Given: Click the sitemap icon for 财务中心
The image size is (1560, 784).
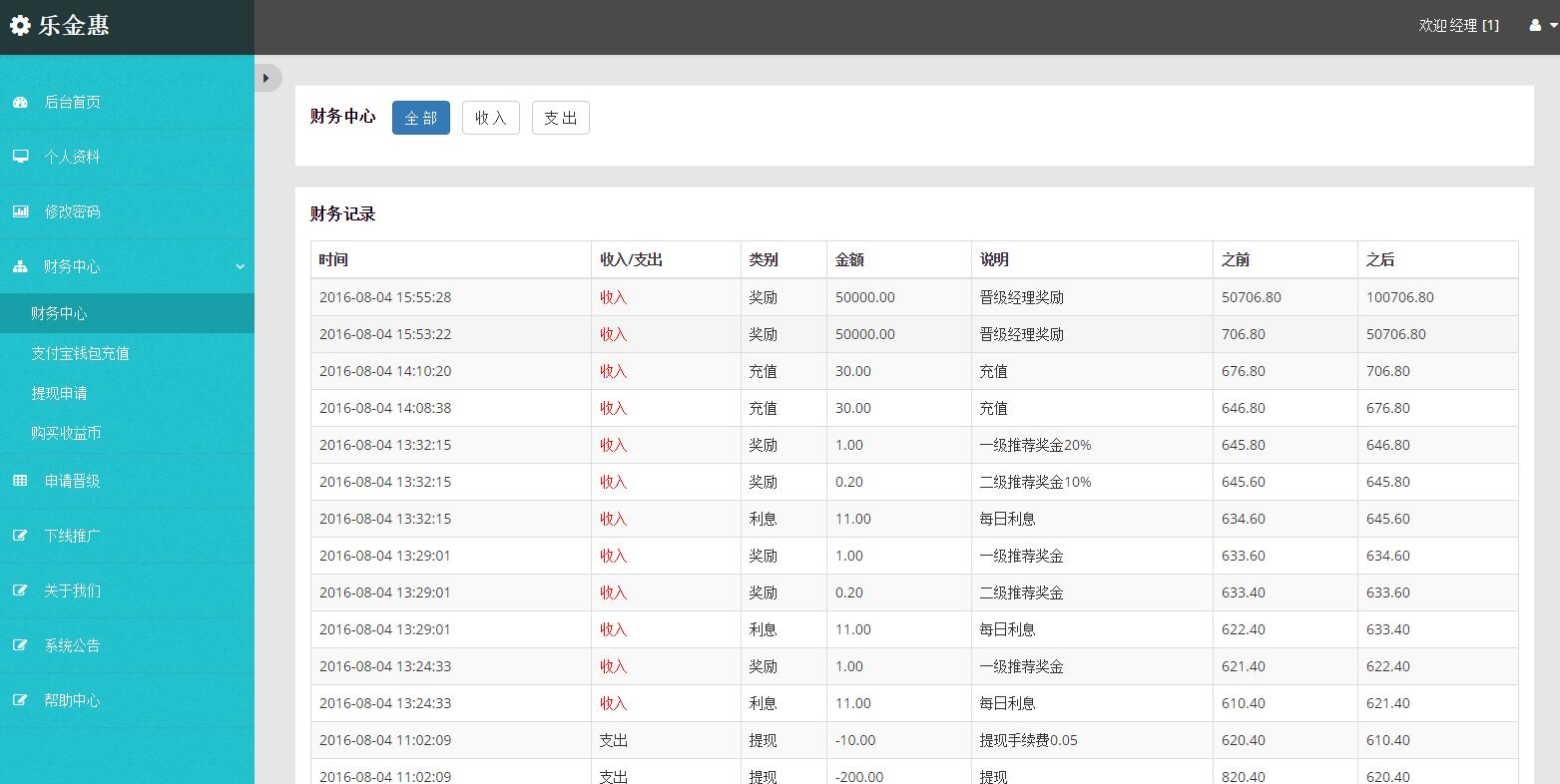Looking at the screenshot, I should click(x=20, y=266).
